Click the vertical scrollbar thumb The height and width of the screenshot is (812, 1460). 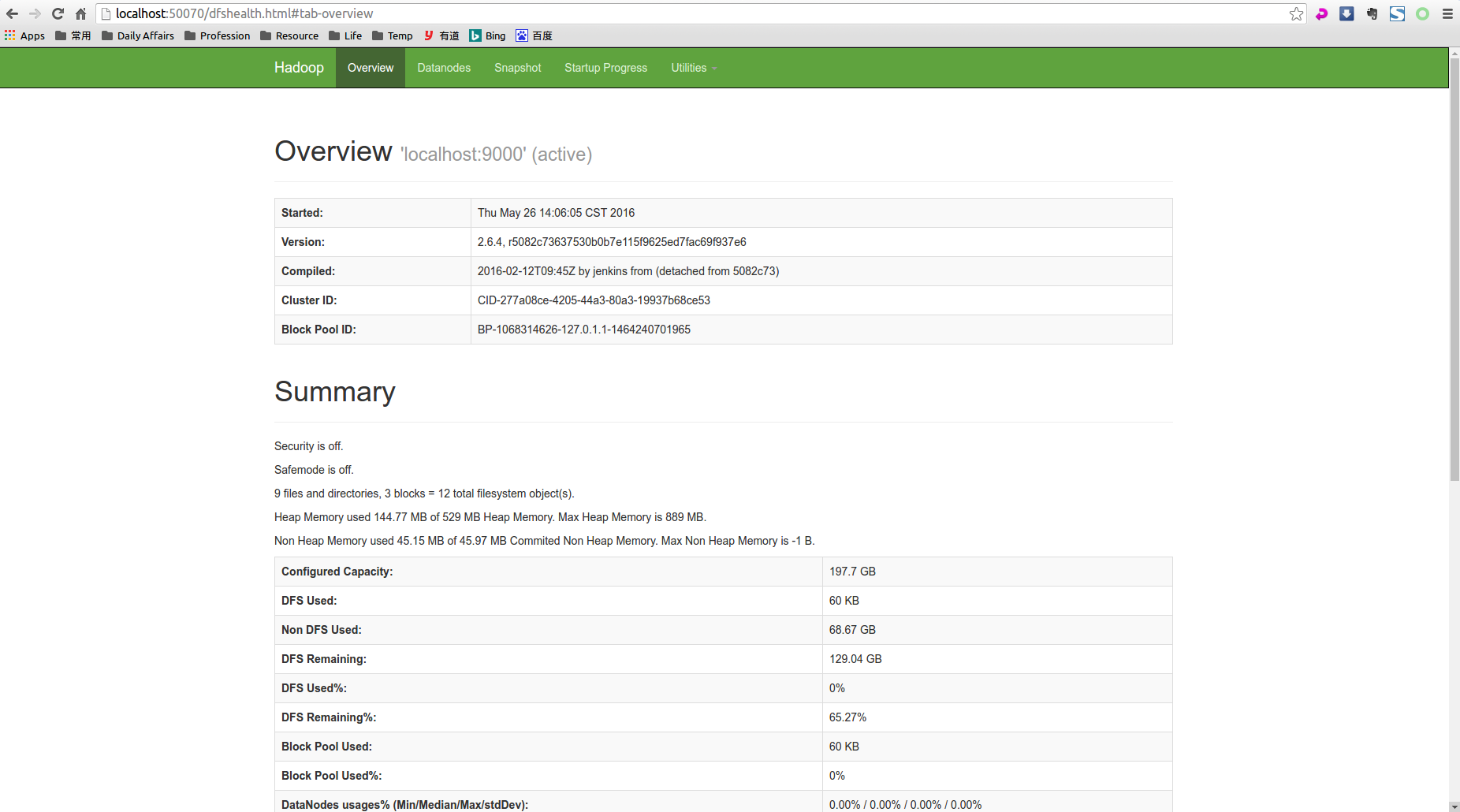1454,270
